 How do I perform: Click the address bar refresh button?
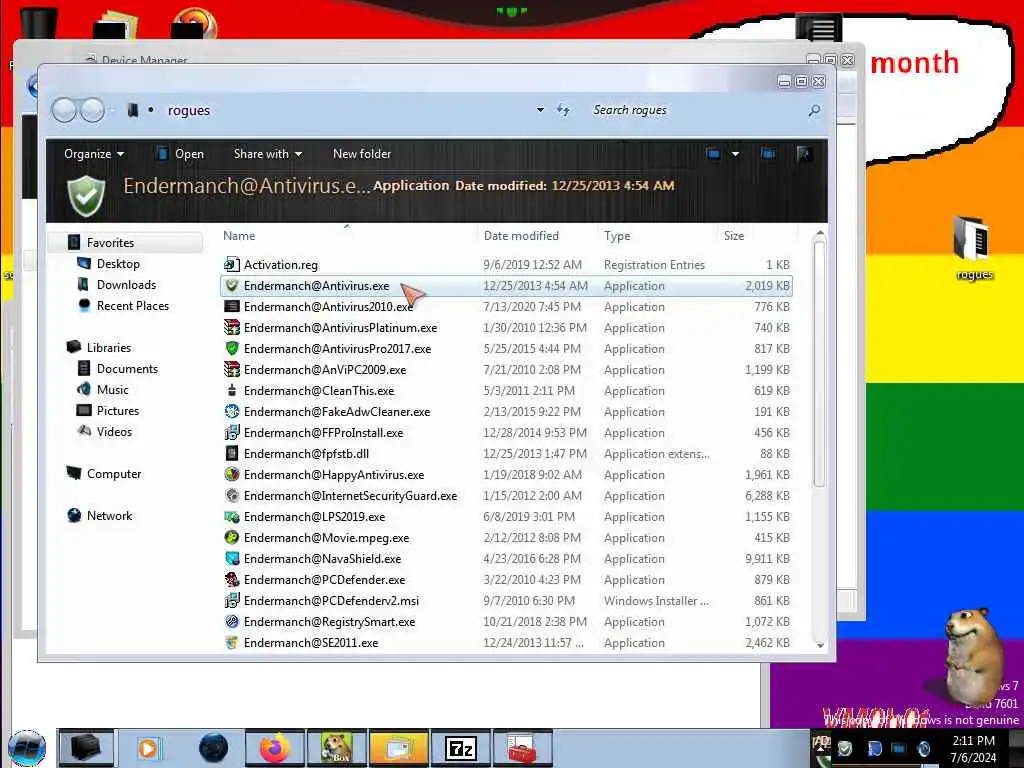[563, 110]
